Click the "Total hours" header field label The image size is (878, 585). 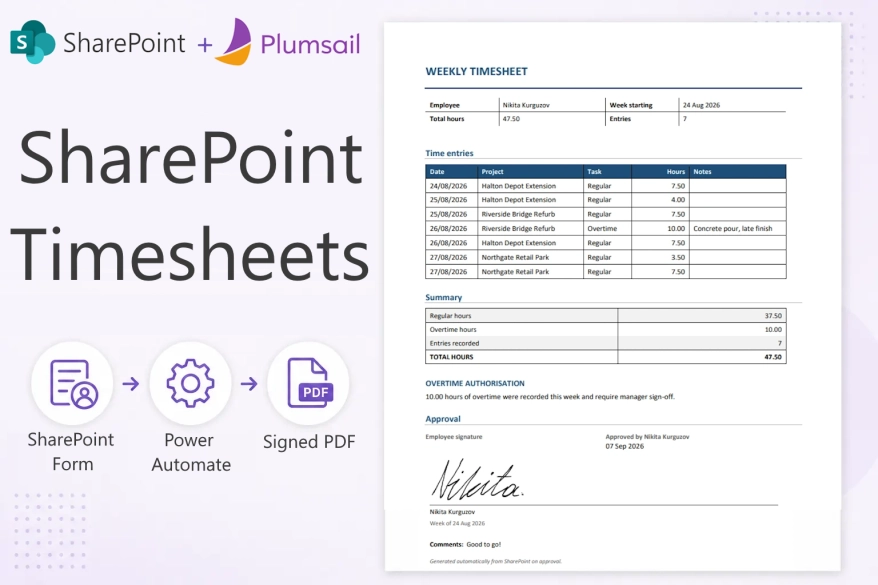coord(446,119)
